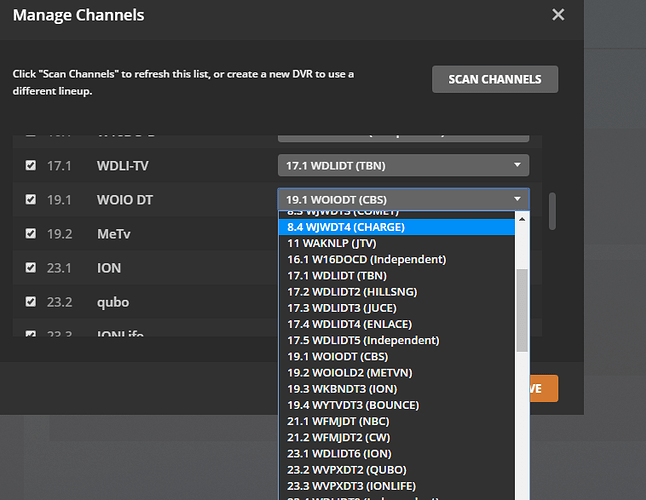Click the qubo channel name
The width and height of the screenshot is (646, 500).
tap(113, 302)
